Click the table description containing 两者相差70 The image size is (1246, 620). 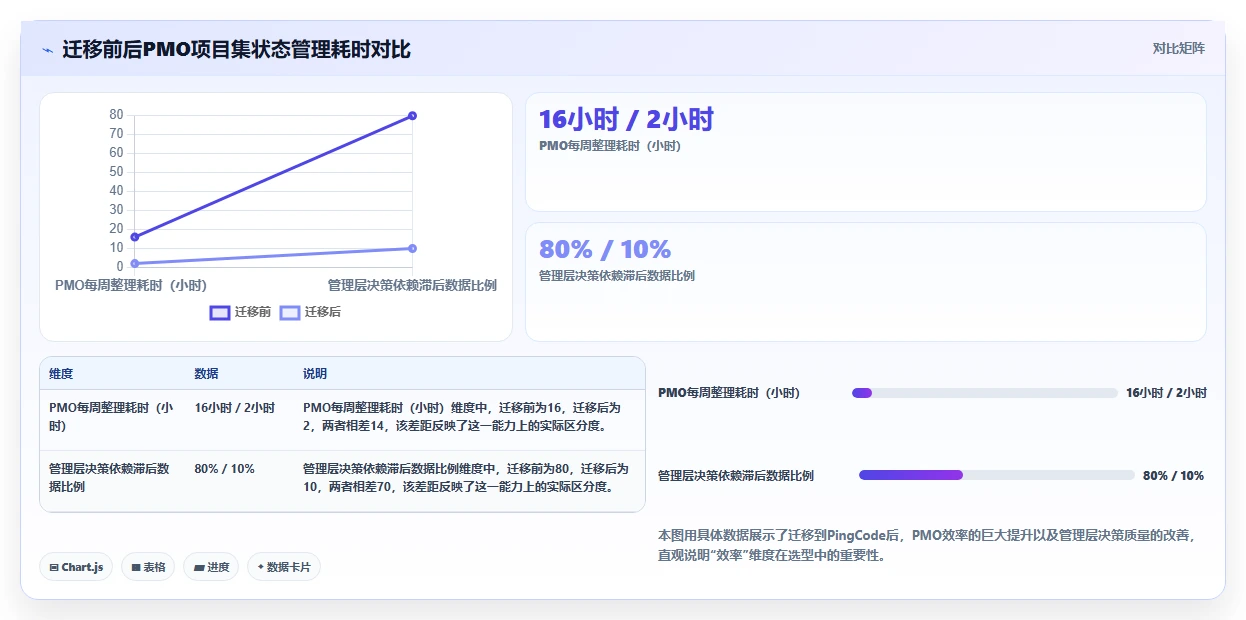pyautogui.click(x=468, y=478)
